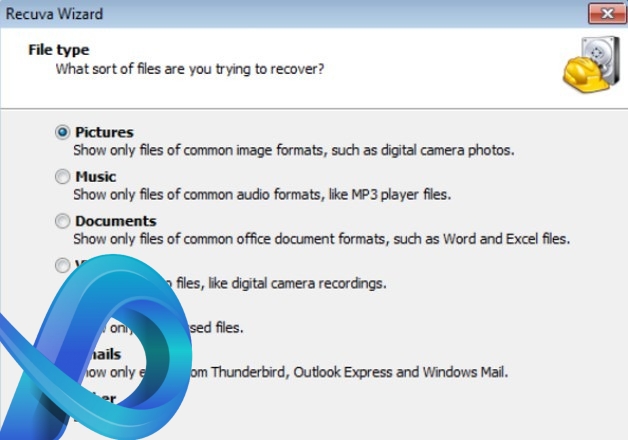
Task: Close the Recuva Wizard window
Action: tap(607, 13)
